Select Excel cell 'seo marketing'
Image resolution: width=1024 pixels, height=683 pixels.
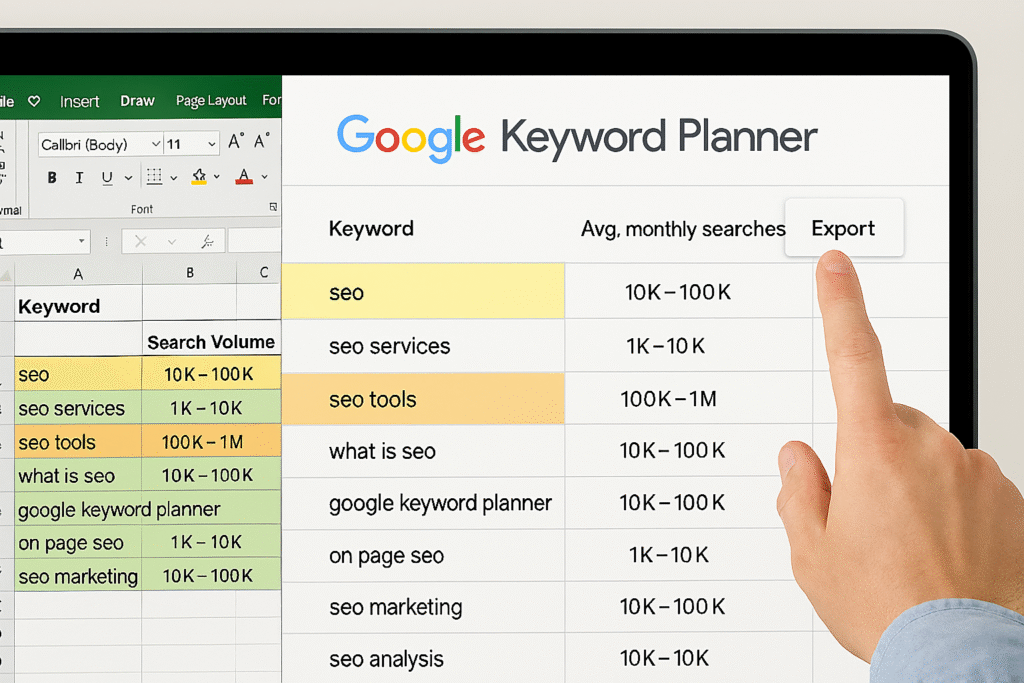tap(78, 577)
